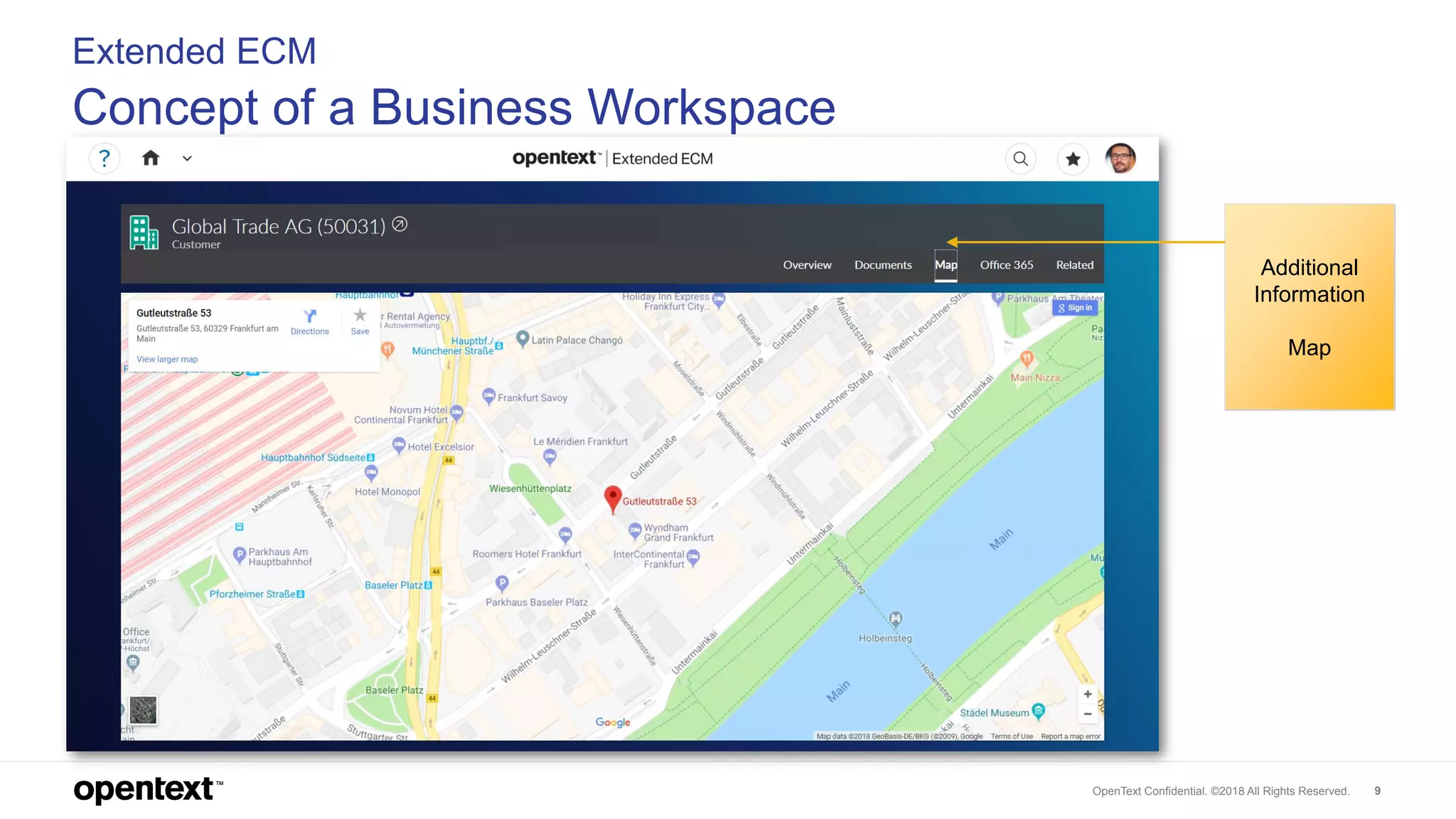This screenshot has width=1456, height=819.
Task: Select the Parkhaus Baseler Platz parking marker
Action: 502,583
